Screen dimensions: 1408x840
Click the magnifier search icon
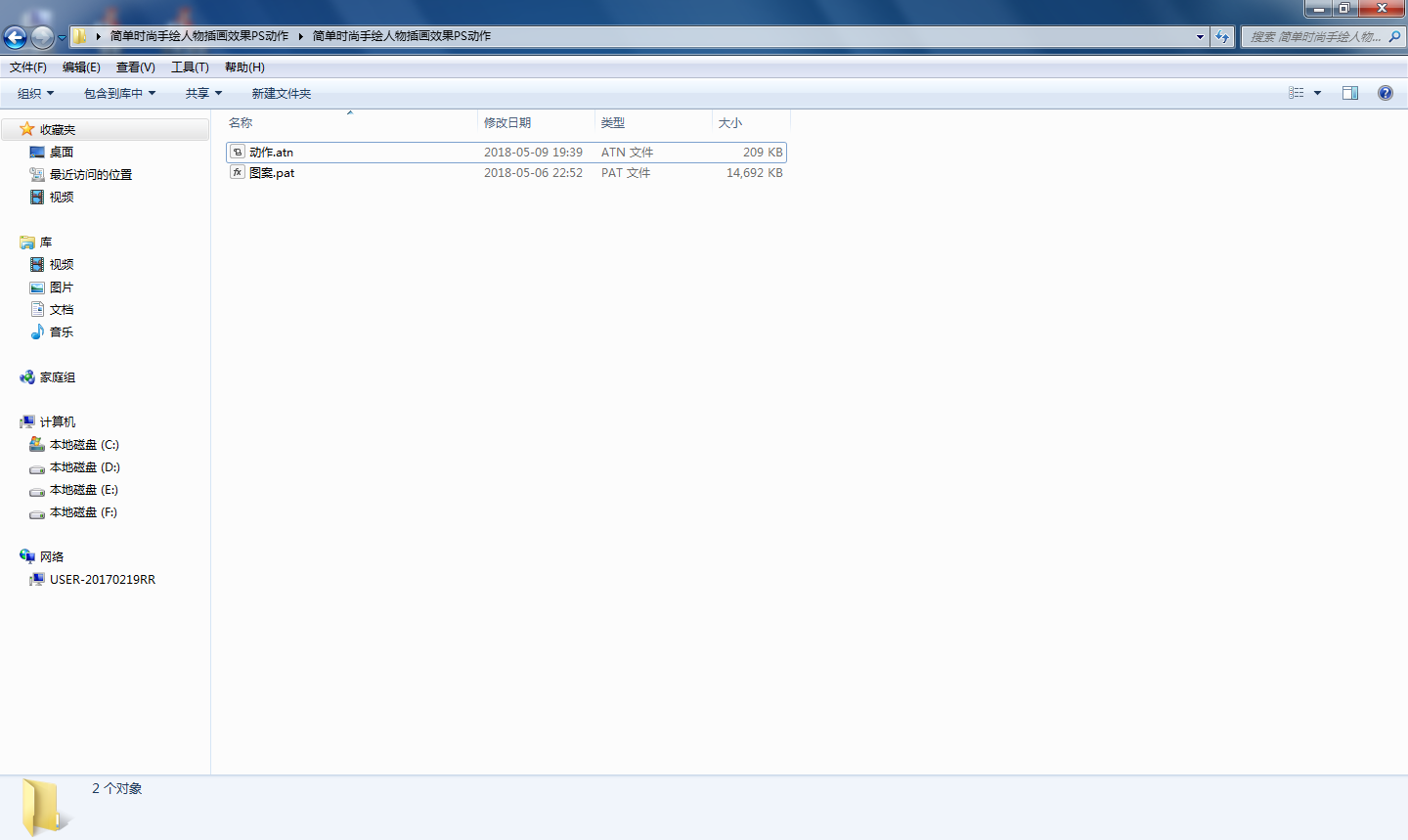[1394, 36]
